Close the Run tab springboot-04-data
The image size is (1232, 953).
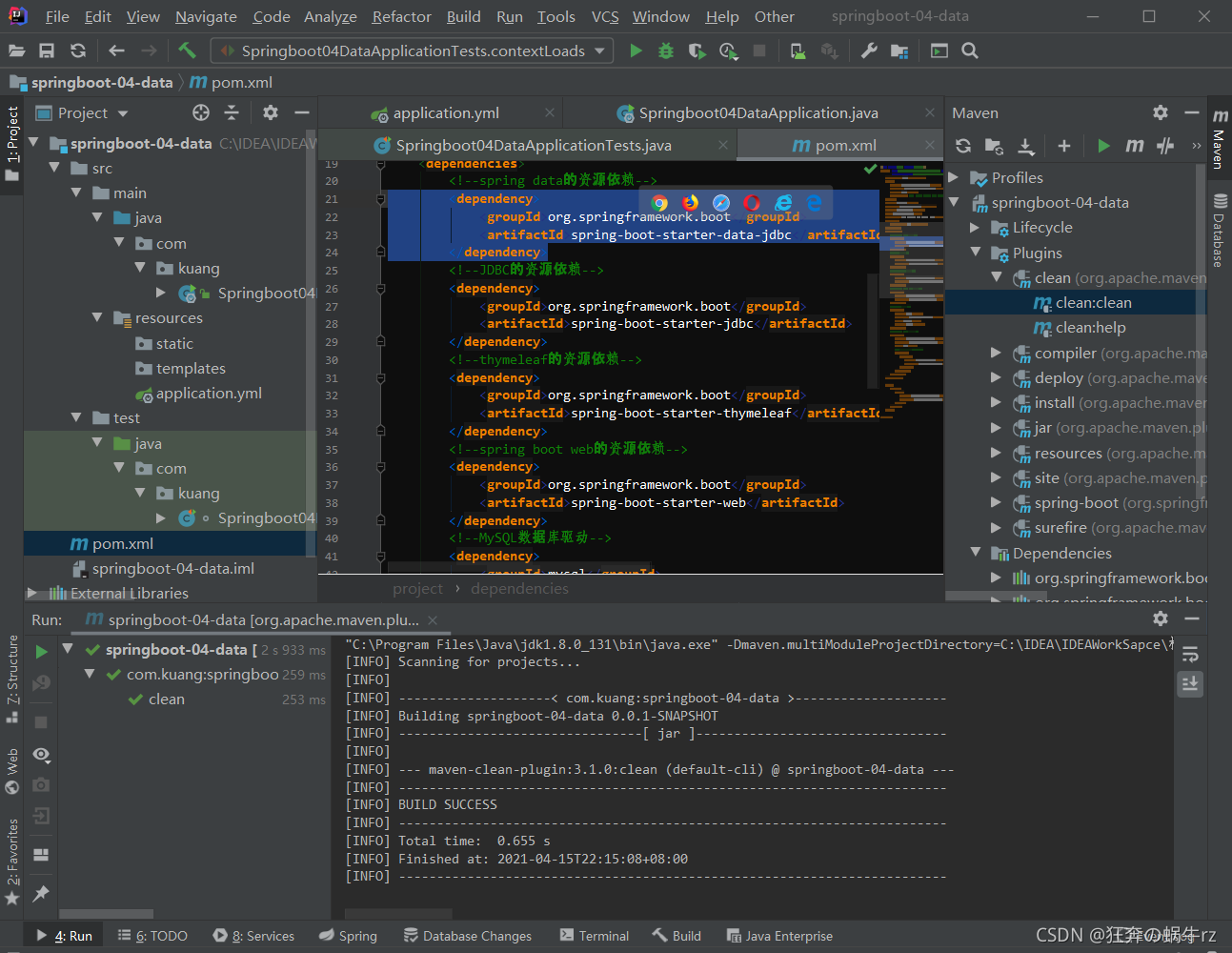click(433, 620)
